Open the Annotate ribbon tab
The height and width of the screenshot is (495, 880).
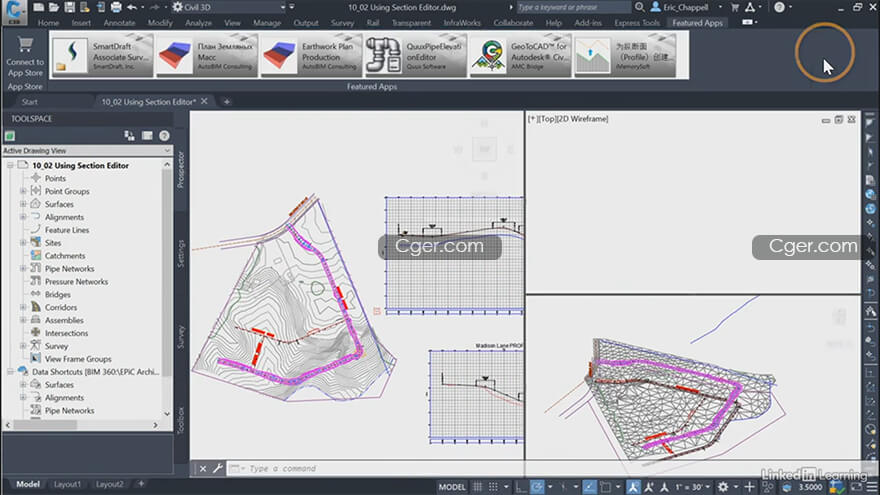pos(119,23)
